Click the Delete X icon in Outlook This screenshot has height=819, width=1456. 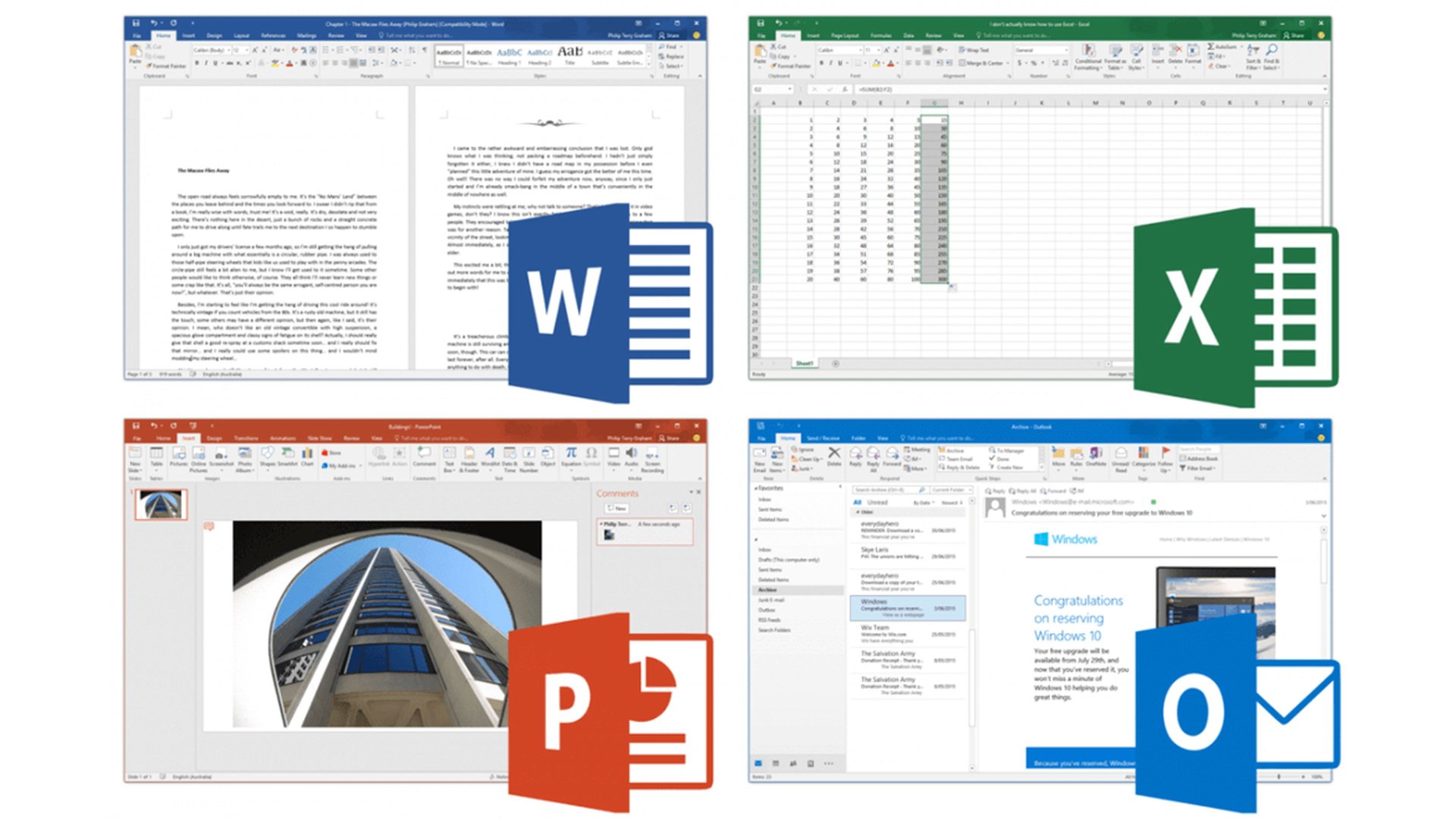click(833, 457)
